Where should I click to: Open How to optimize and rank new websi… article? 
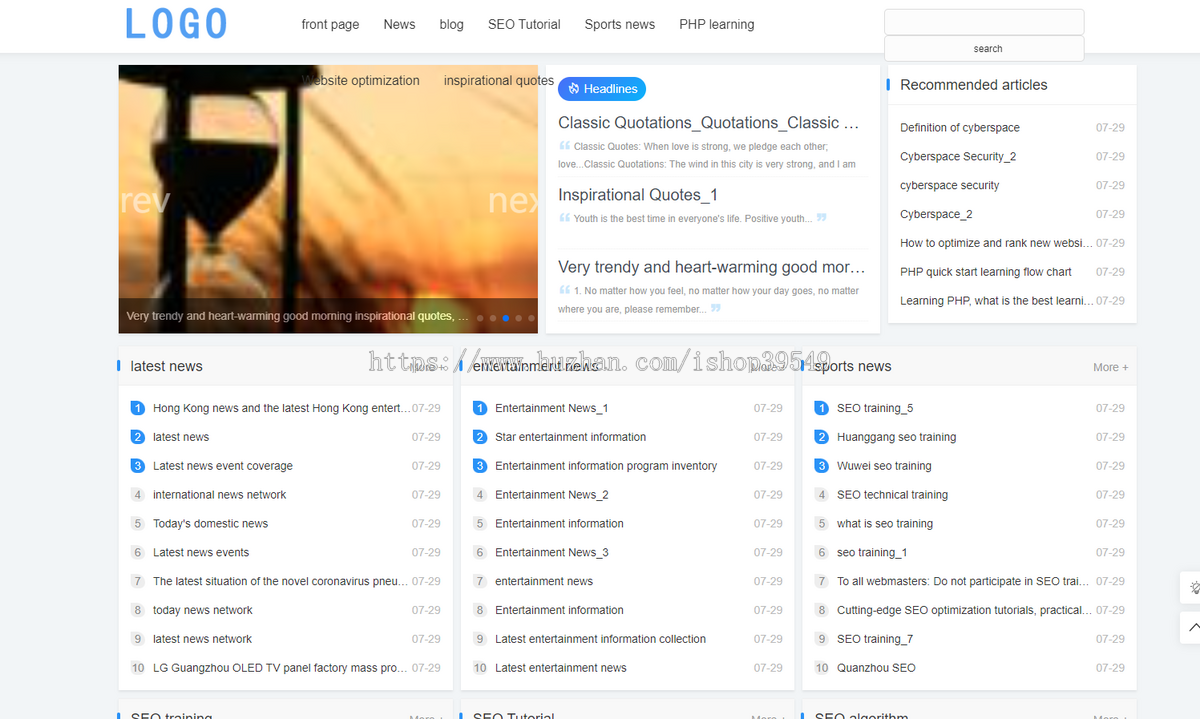(x=996, y=243)
